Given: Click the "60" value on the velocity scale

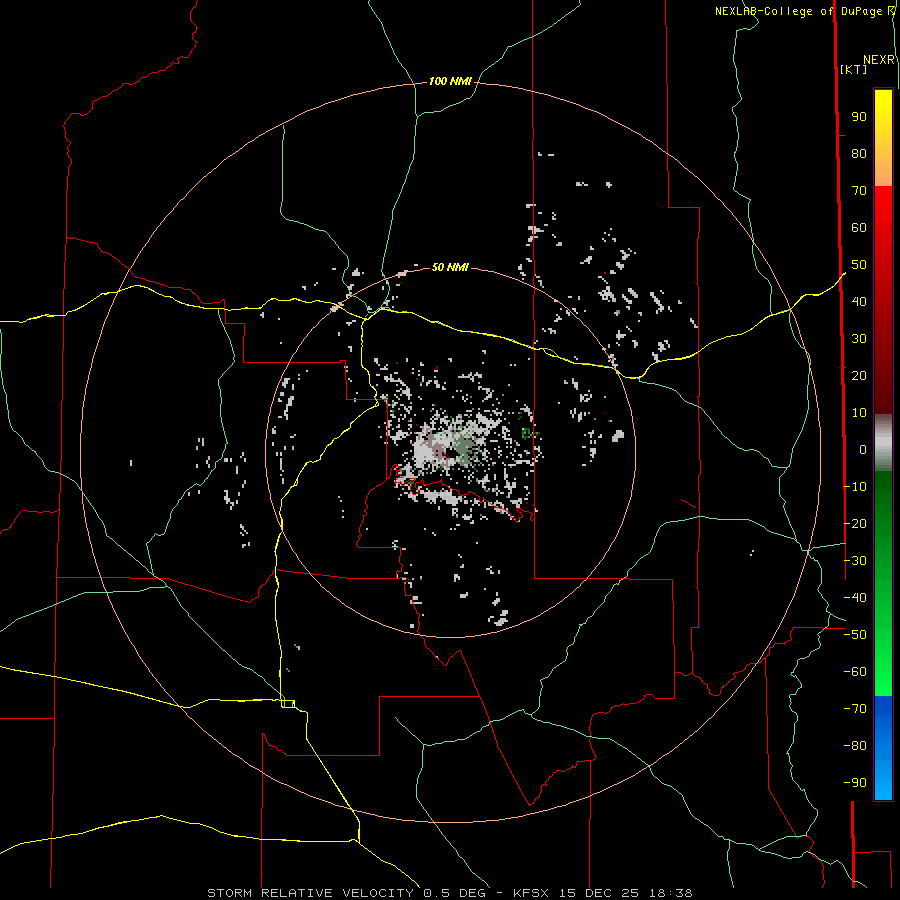Looking at the screenshot, I should click(x=859, y=228).
